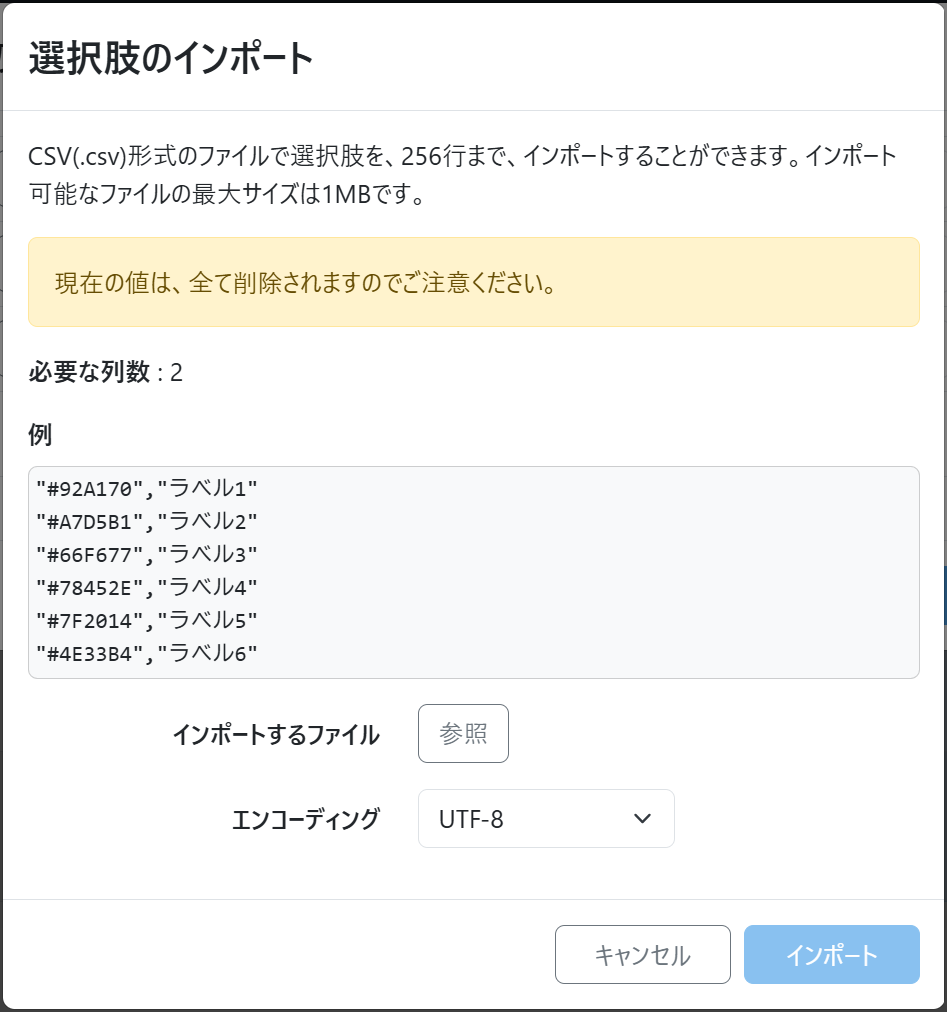Click the 参照 browse button

(463, 734)
